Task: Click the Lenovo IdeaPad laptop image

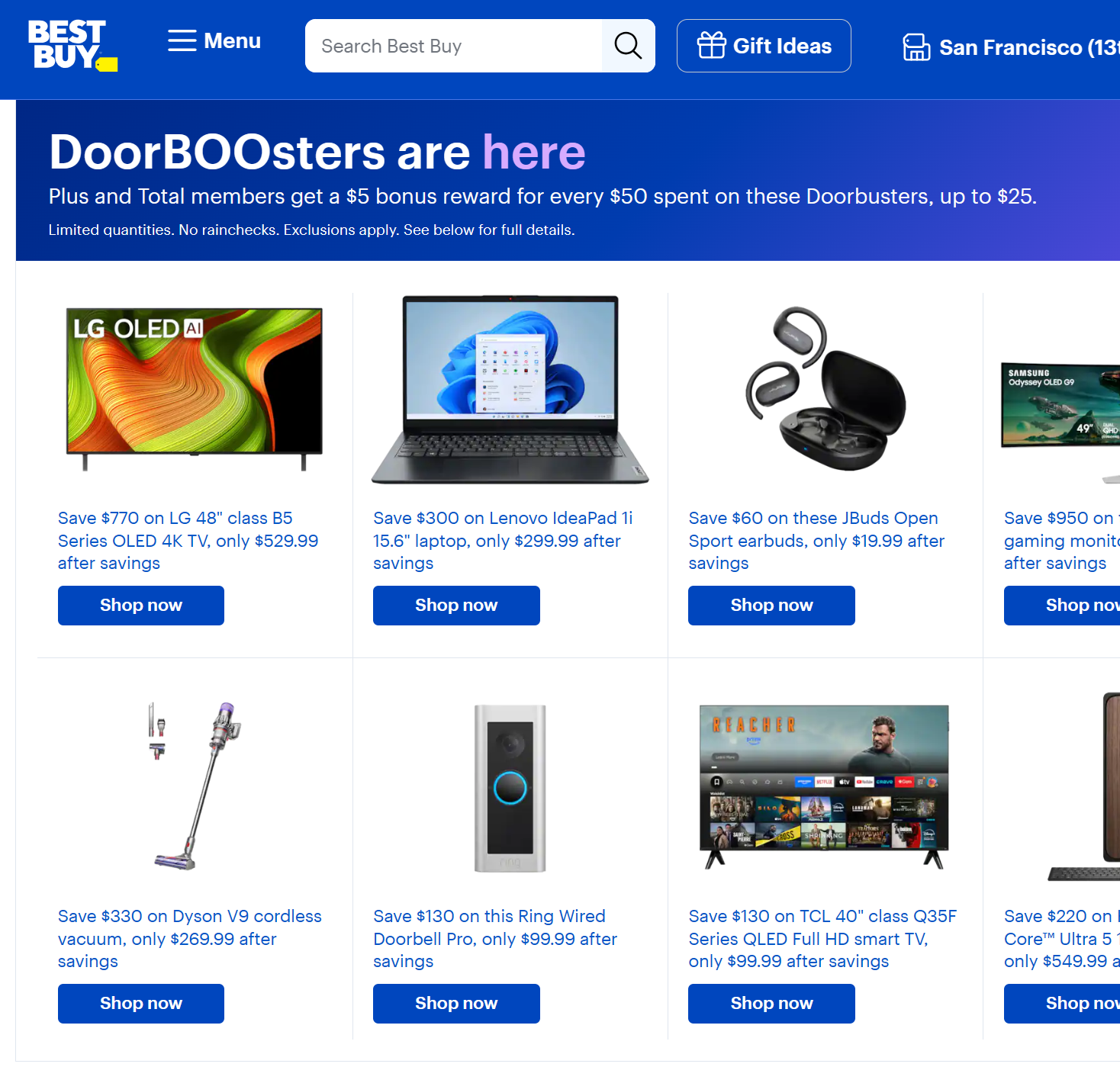Action: (510, 389)
